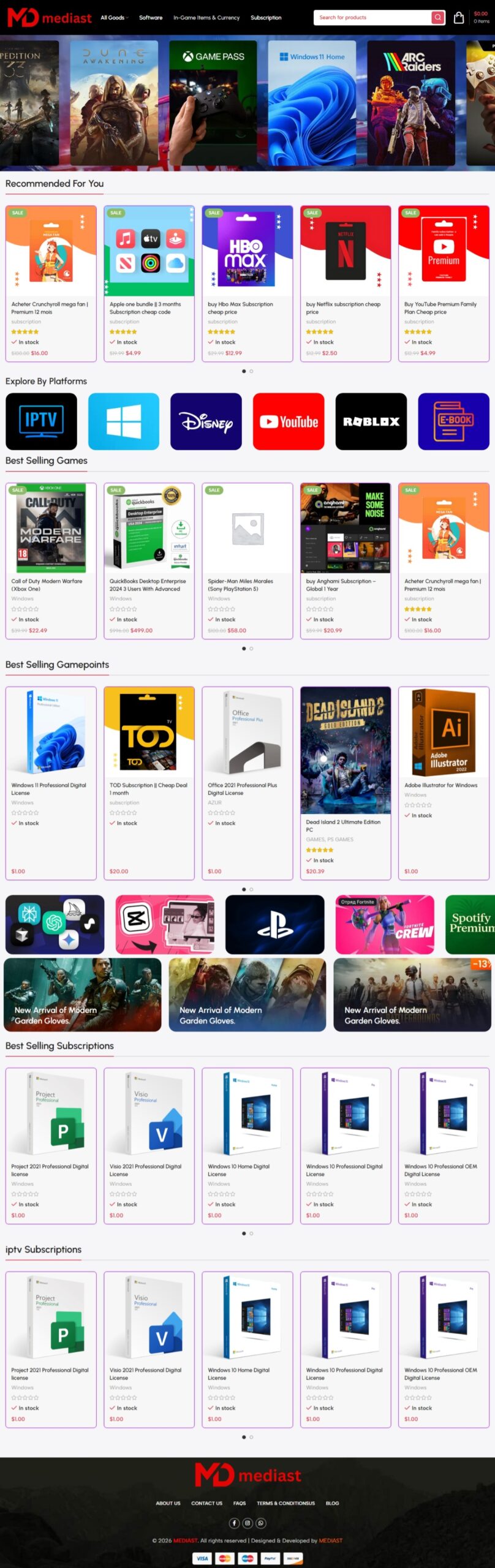Select the YouTube platform tile
The width and height of the screenshot is (495, 1568).
(x=289, y=421)
